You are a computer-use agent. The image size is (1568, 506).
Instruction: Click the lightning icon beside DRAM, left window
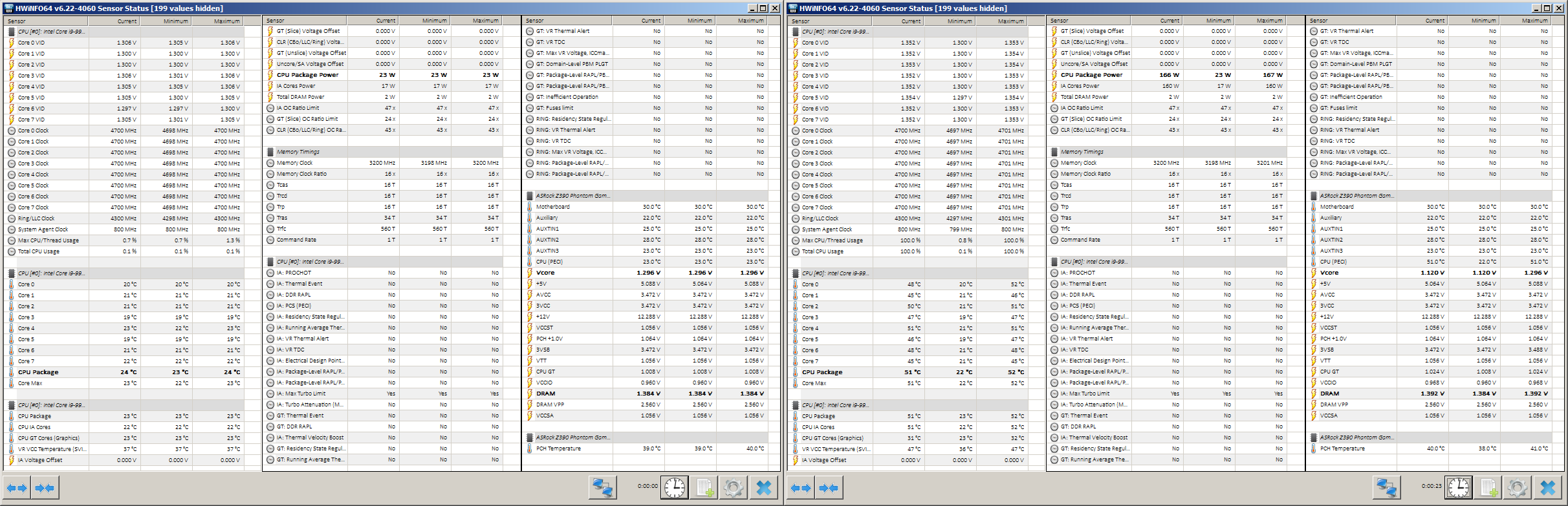coord(530,394)
